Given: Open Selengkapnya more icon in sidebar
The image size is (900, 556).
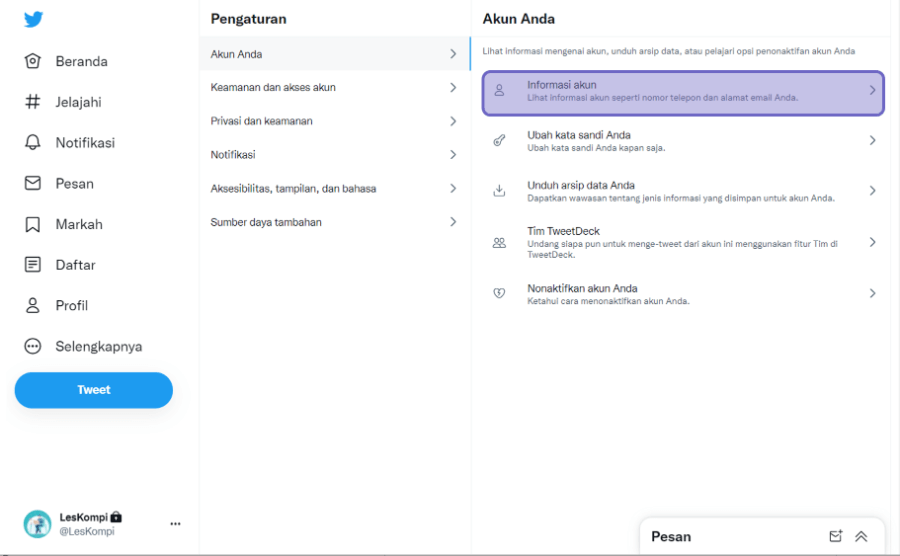Looking at the screenshot, I should tap(33, 346).
